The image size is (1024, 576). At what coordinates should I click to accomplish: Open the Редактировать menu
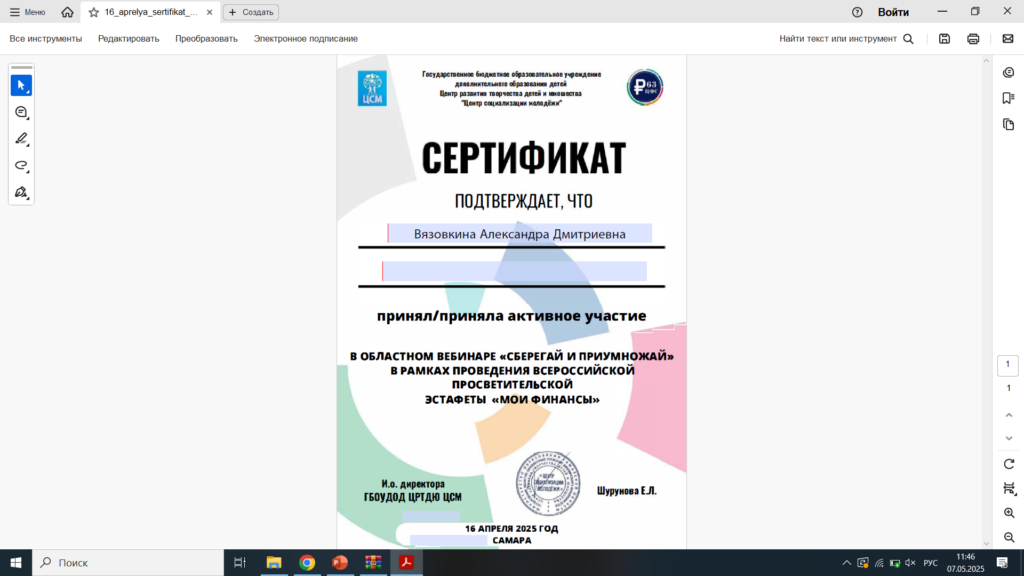pos(129,39)
